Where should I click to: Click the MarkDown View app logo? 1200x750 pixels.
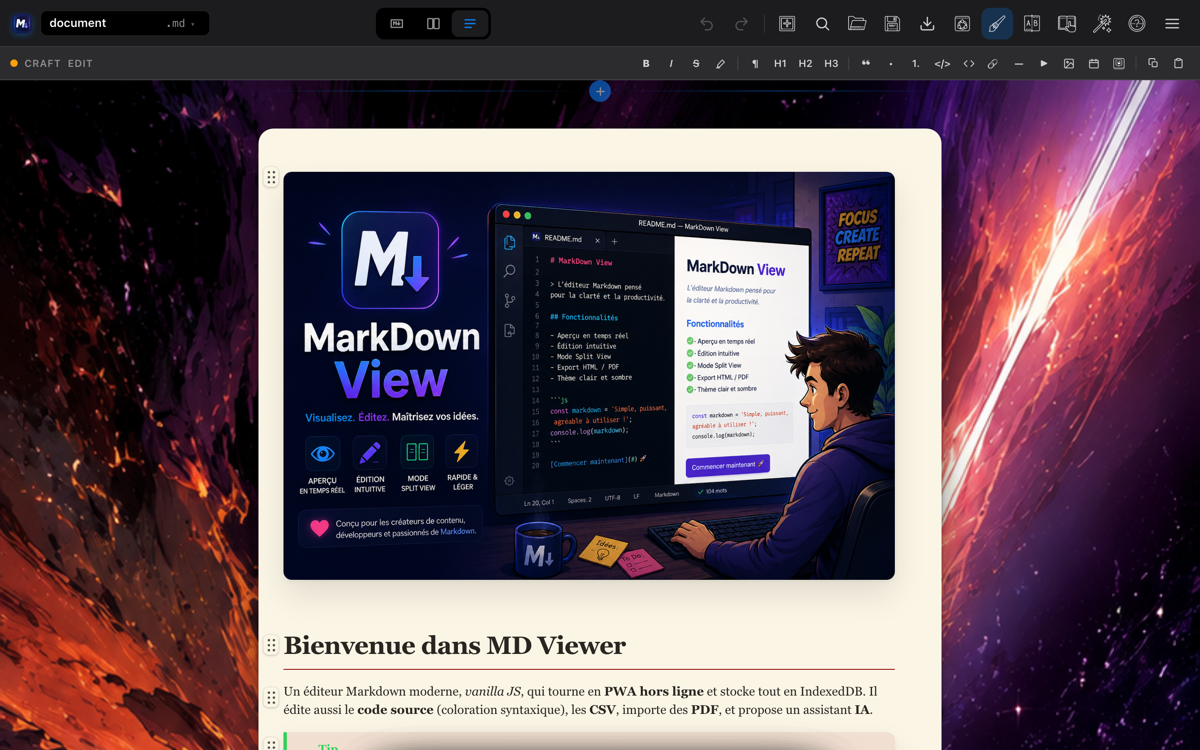21,23
